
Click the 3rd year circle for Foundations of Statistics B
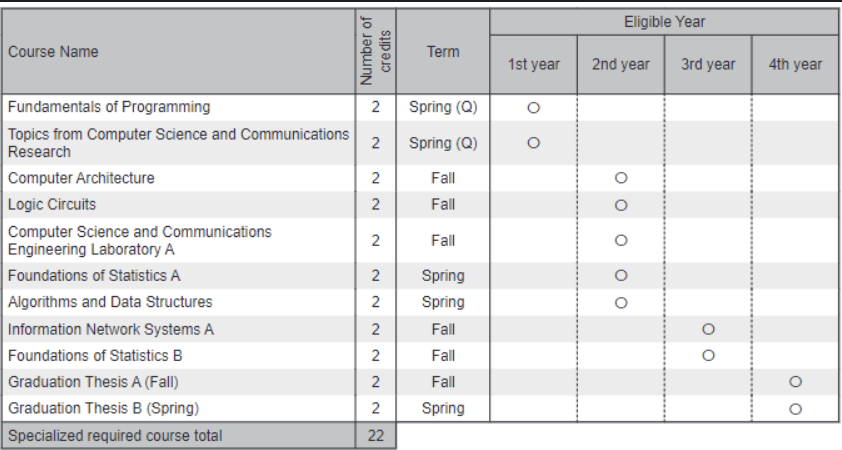708,355
